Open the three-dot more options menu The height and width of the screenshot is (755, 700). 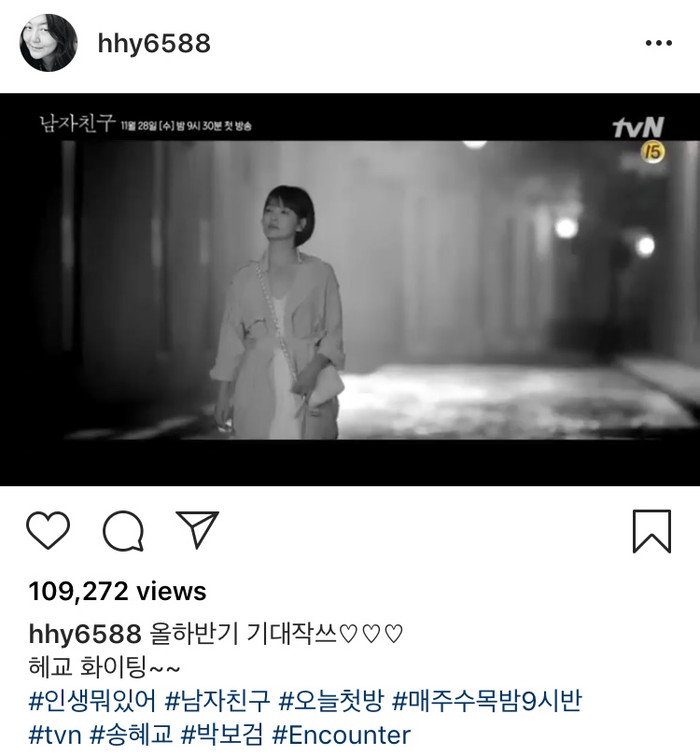[x=659, y=43]
